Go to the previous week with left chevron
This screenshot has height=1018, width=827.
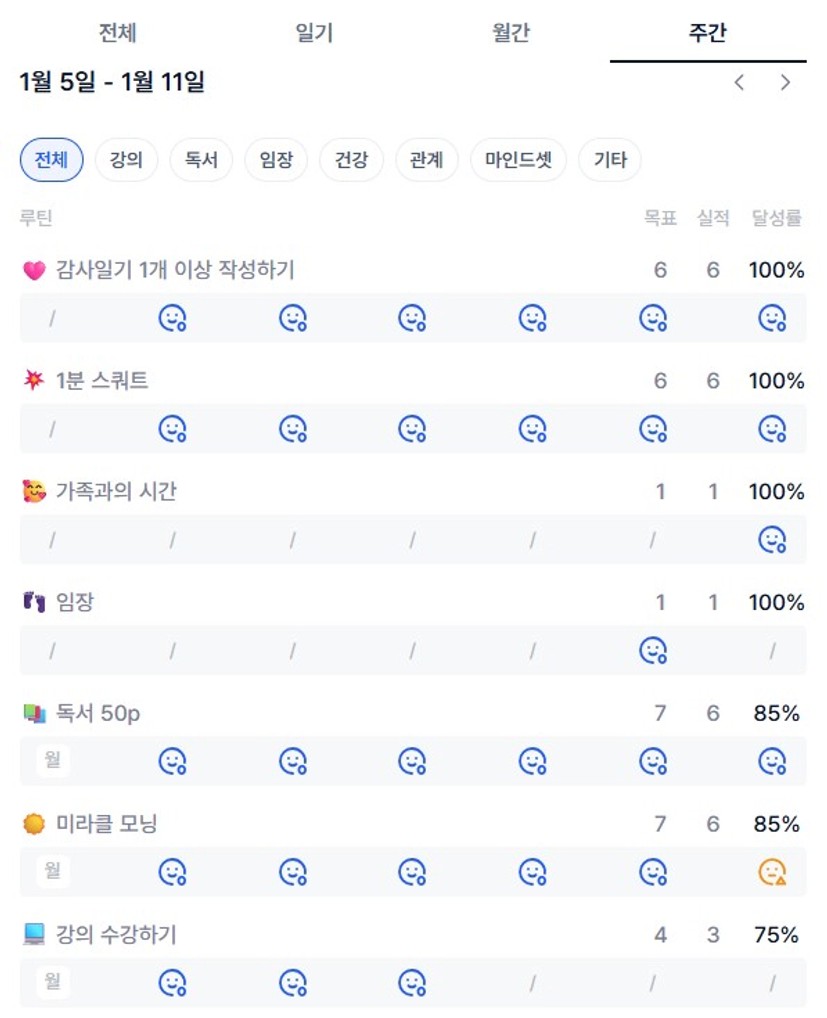point(739,83)
